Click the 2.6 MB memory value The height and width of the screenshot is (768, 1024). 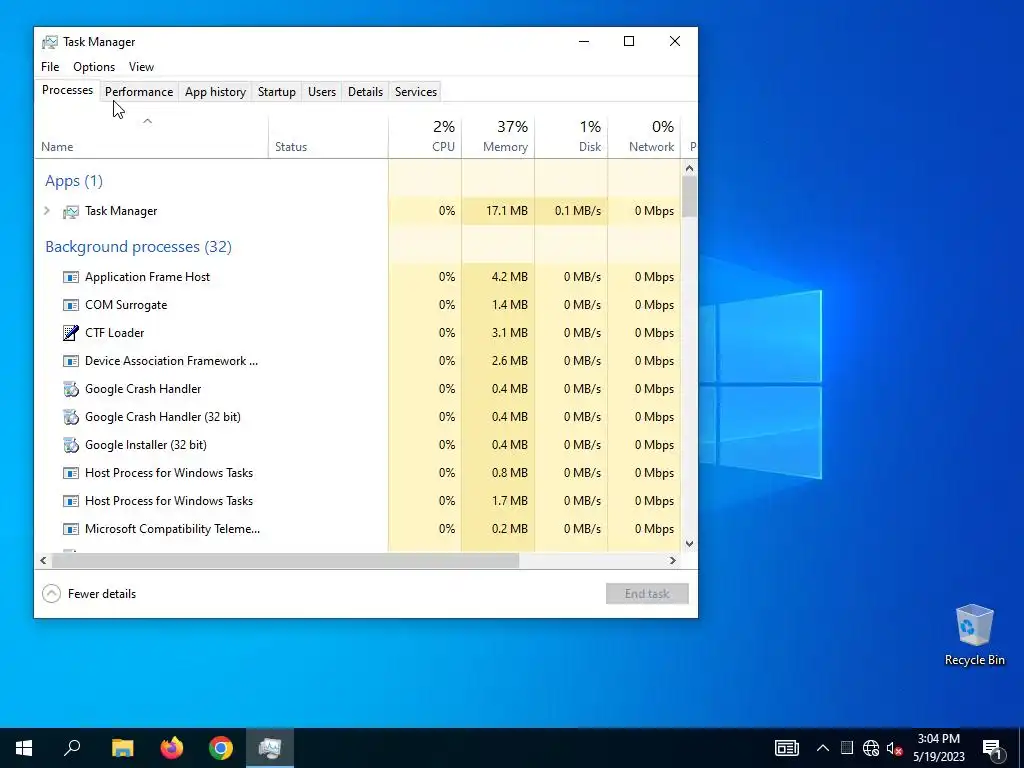pyautogui.click(x=509, y=360)
